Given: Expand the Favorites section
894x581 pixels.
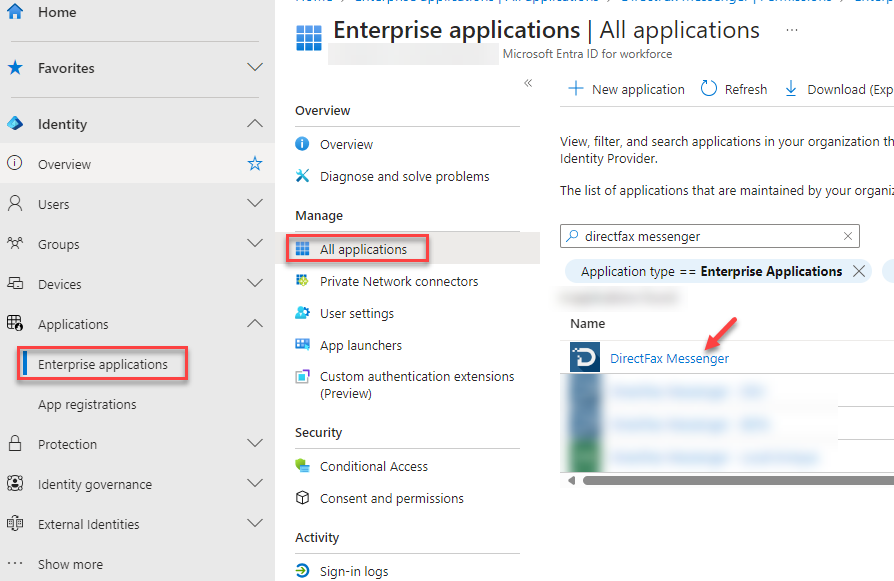Looking at the screenshot, I should tap(255, 68).
